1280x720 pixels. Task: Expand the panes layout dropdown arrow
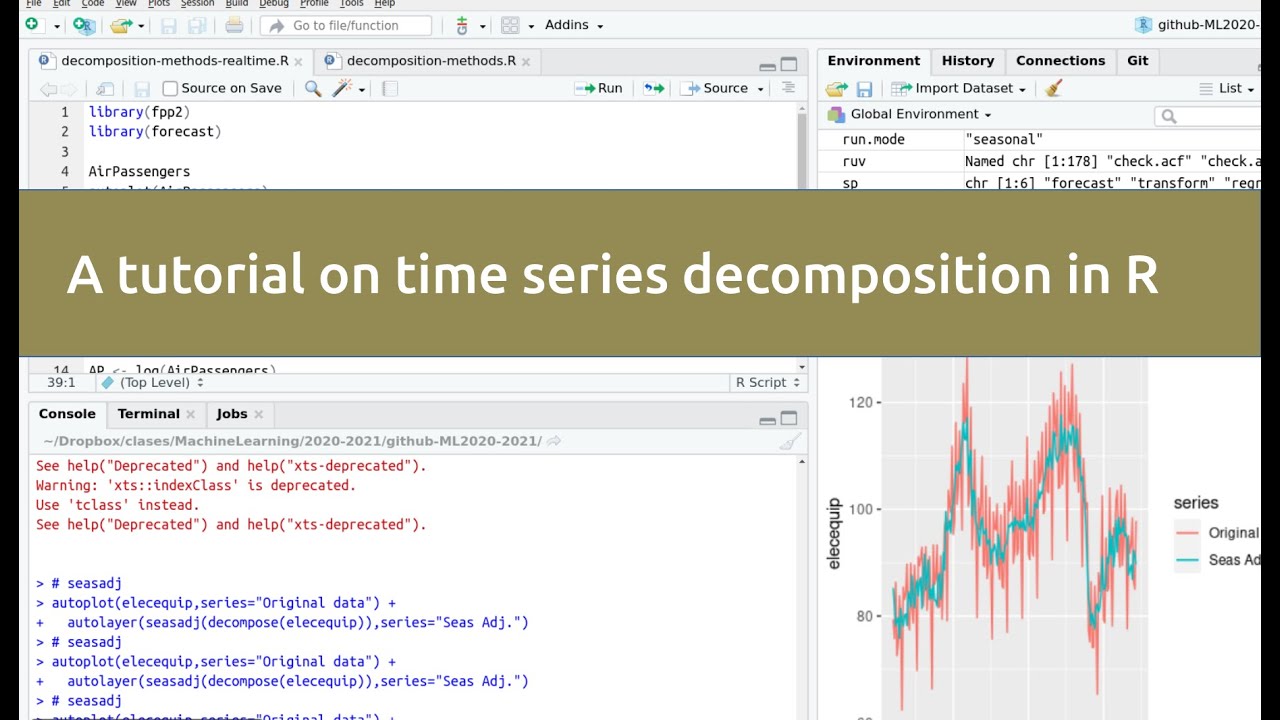(531, 26)
